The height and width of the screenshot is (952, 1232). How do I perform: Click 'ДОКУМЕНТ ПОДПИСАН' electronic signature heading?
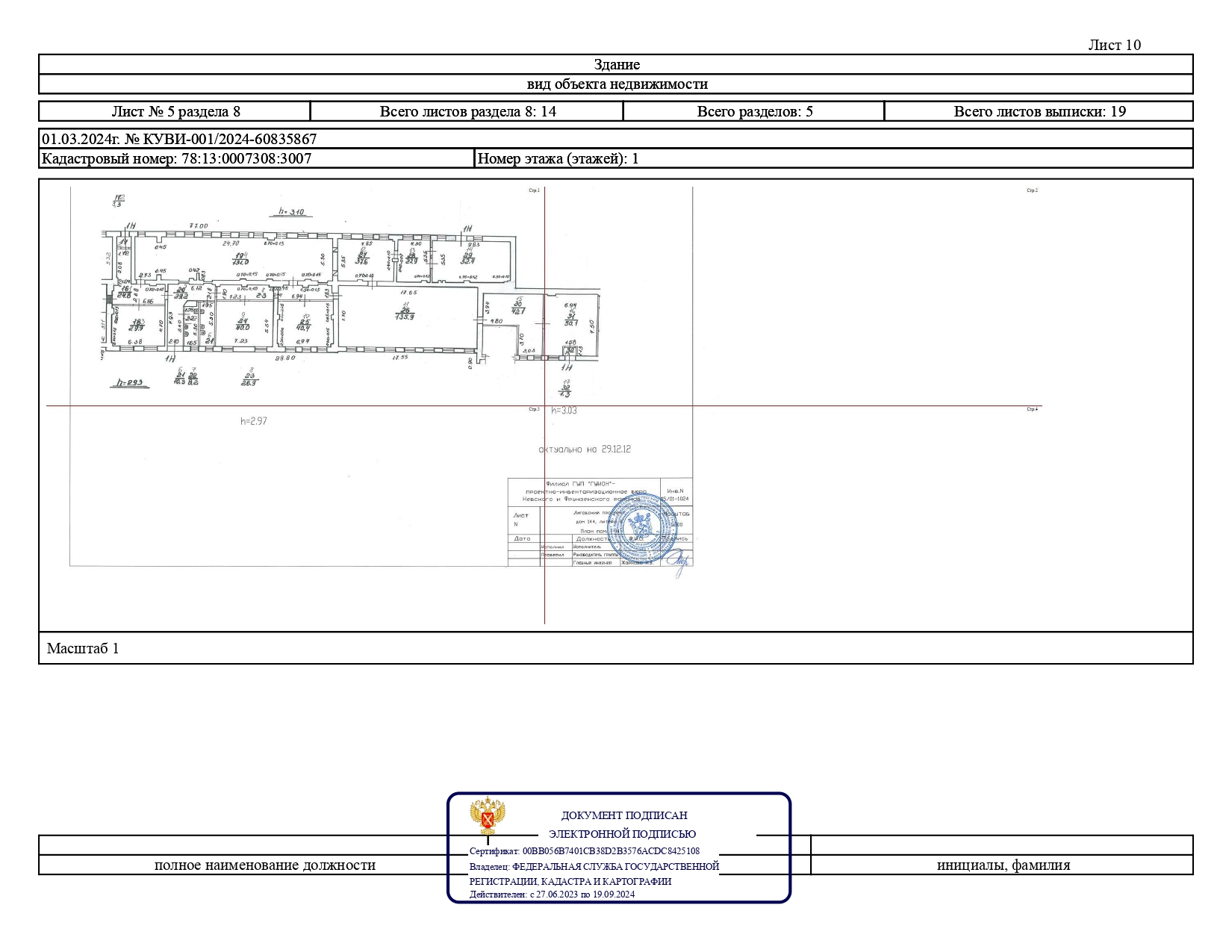(x=624, y=815)
